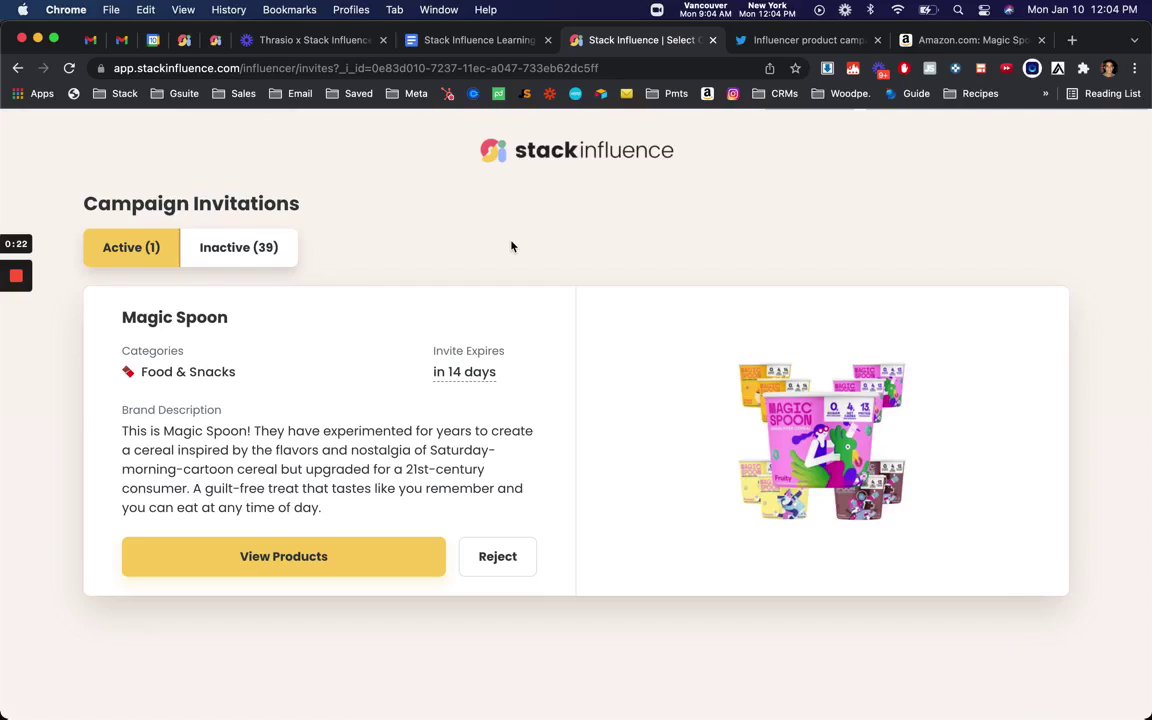This screenshot has height=720, width=1152.
Task: Expand the Recipes bookmarks folder
Action: click(971, 94)
